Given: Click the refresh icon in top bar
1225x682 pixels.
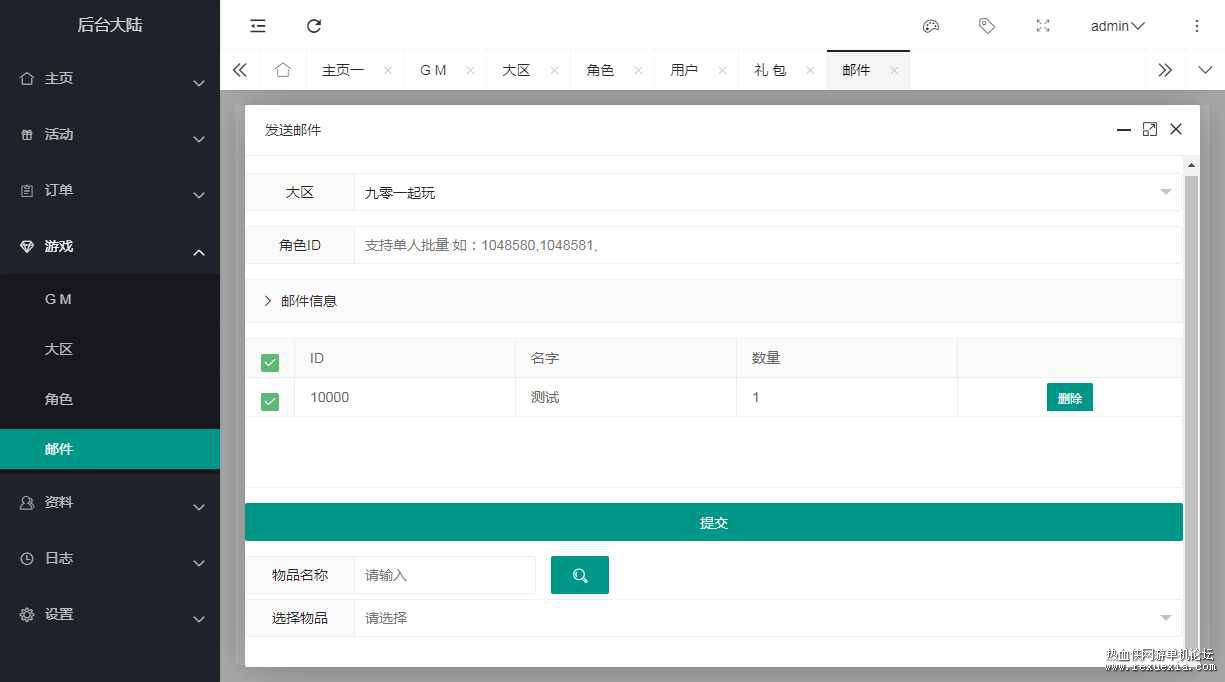Looking at the screenshot, I should (x=314, y=26).
